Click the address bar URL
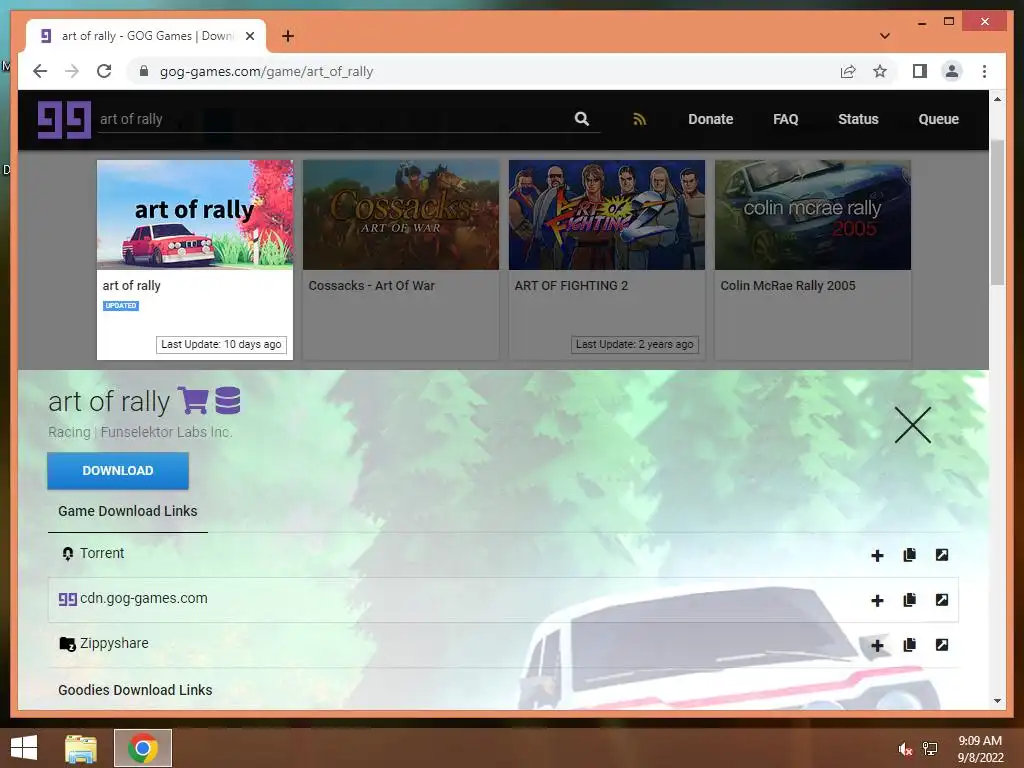The image size is (1024, 768). (266, 71)
